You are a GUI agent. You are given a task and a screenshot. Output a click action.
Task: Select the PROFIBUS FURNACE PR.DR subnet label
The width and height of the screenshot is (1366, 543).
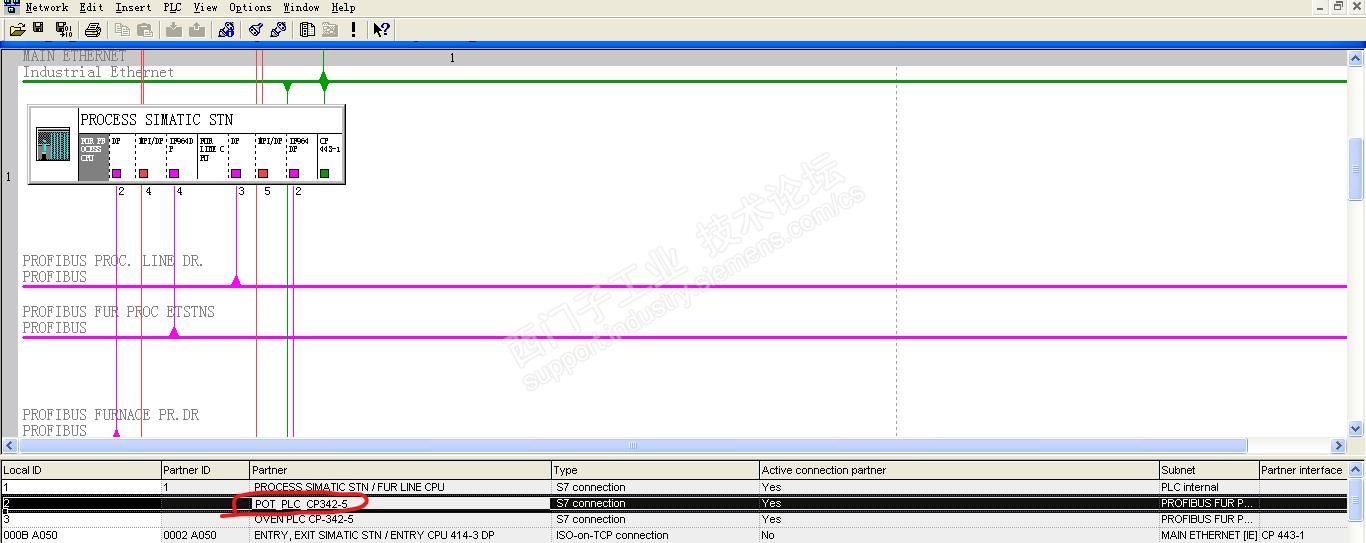[111, 415]
